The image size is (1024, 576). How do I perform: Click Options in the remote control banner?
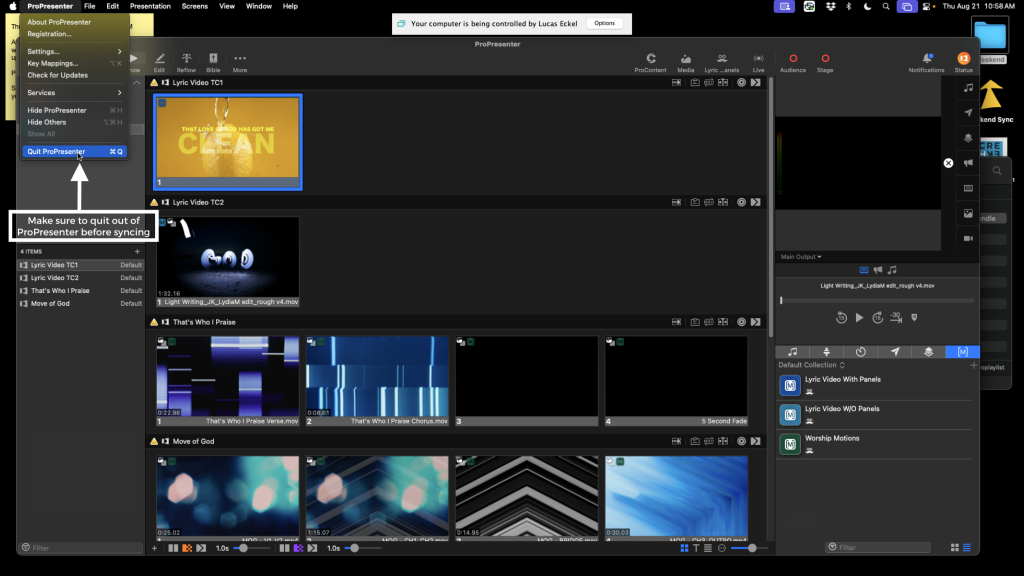click(x=604, y=23)
